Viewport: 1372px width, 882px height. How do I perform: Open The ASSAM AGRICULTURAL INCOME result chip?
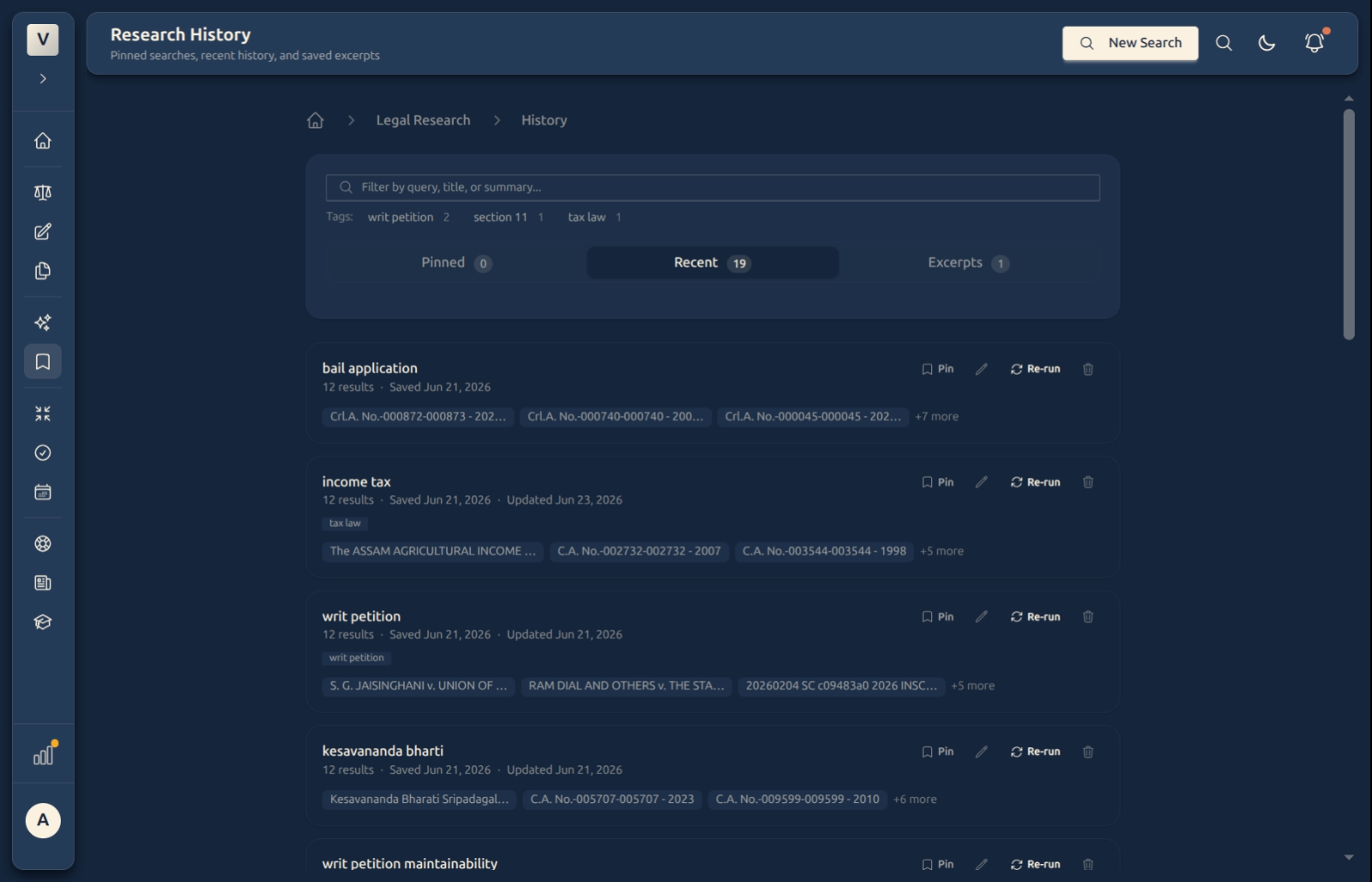point(432,551)
